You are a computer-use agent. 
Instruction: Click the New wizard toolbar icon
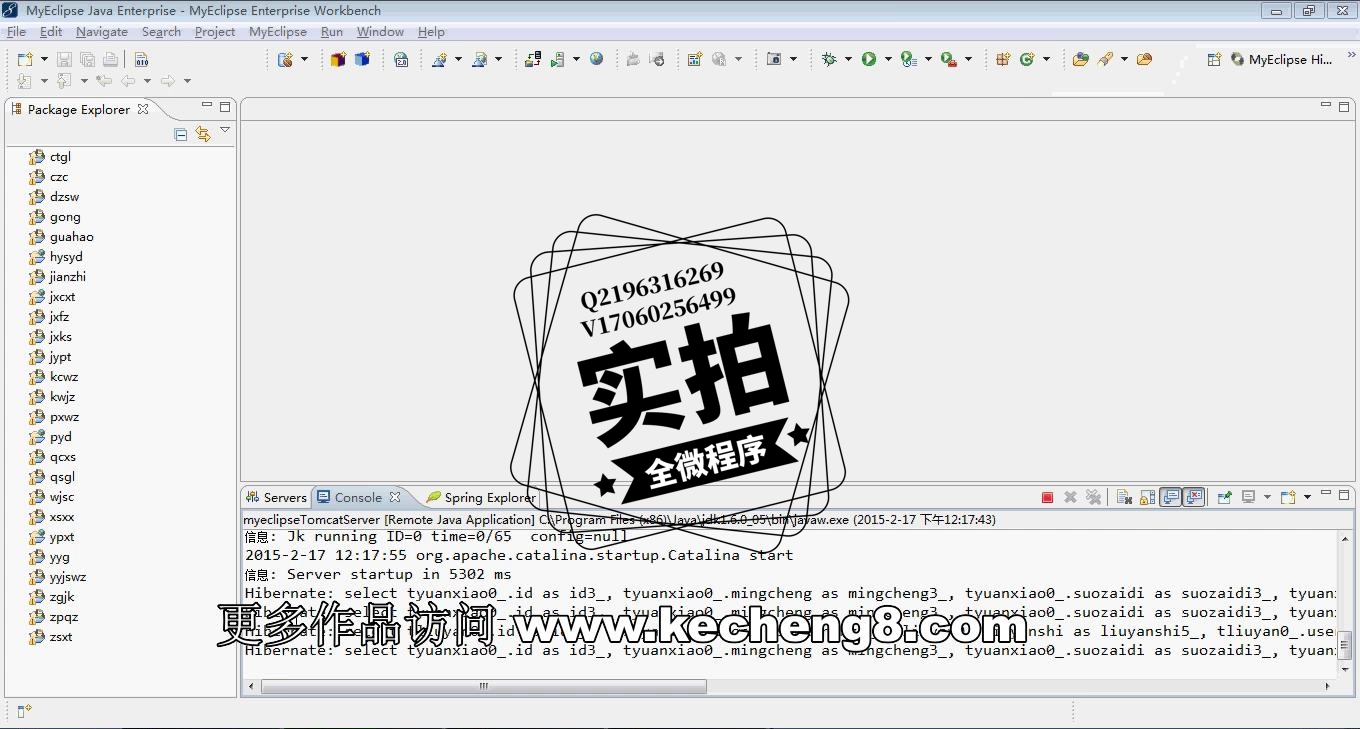pos(25,60)
